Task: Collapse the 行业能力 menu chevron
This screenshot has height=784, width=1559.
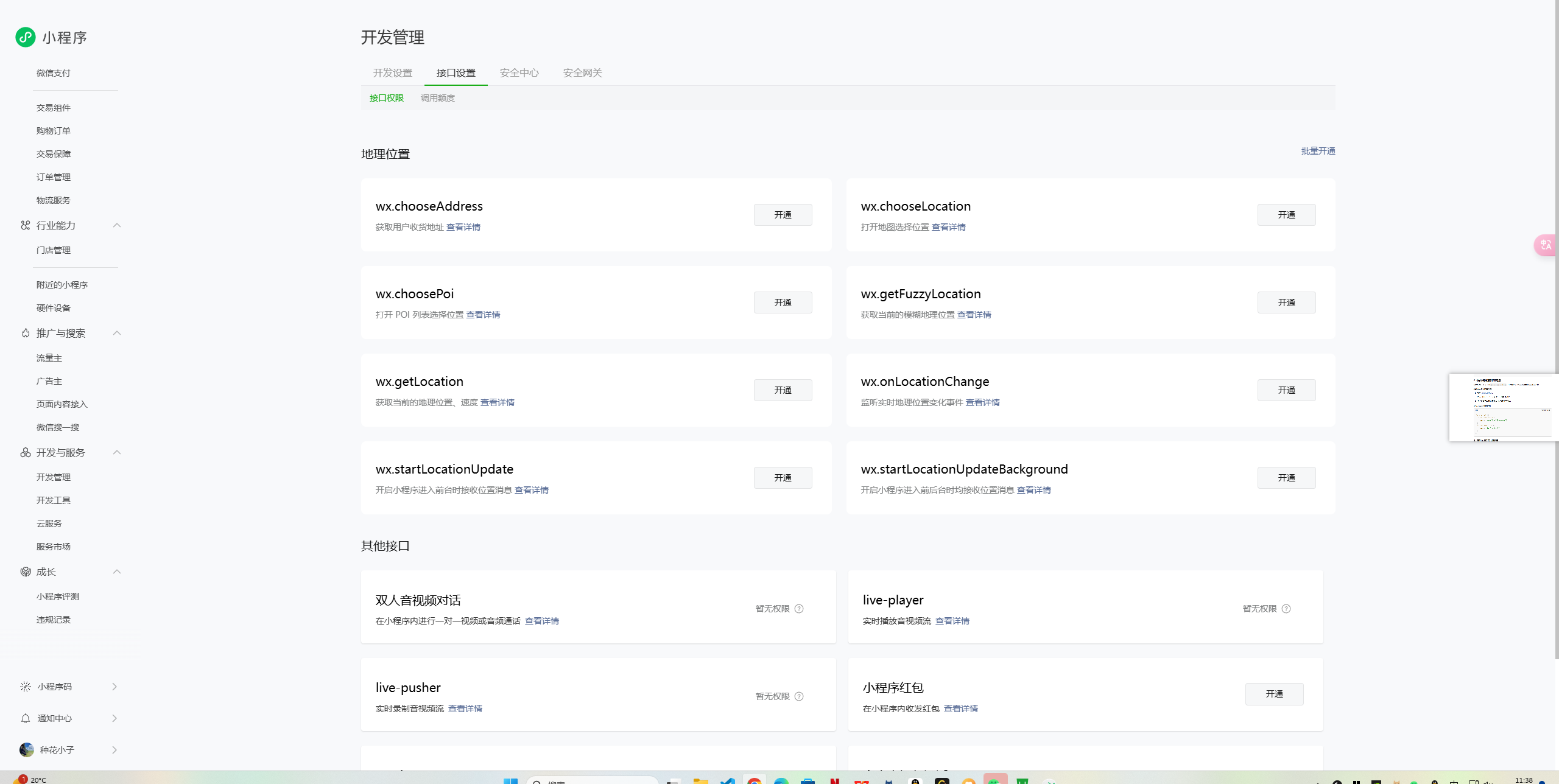Action: tap(117, 225)
